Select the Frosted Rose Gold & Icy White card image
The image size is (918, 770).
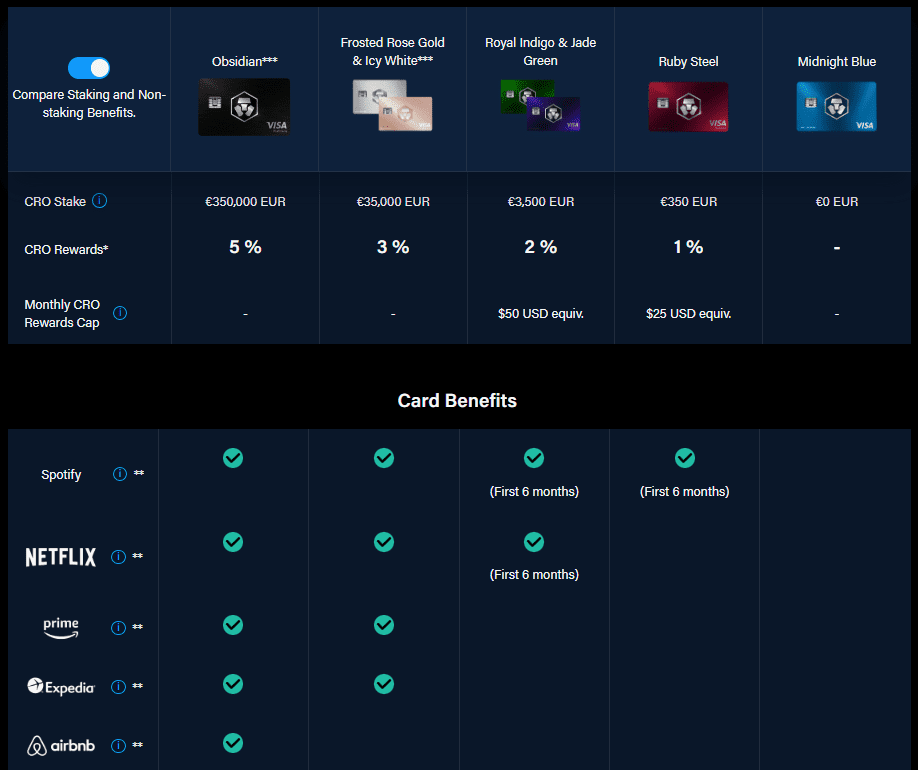pyautogui.click(x=392, y=105)
